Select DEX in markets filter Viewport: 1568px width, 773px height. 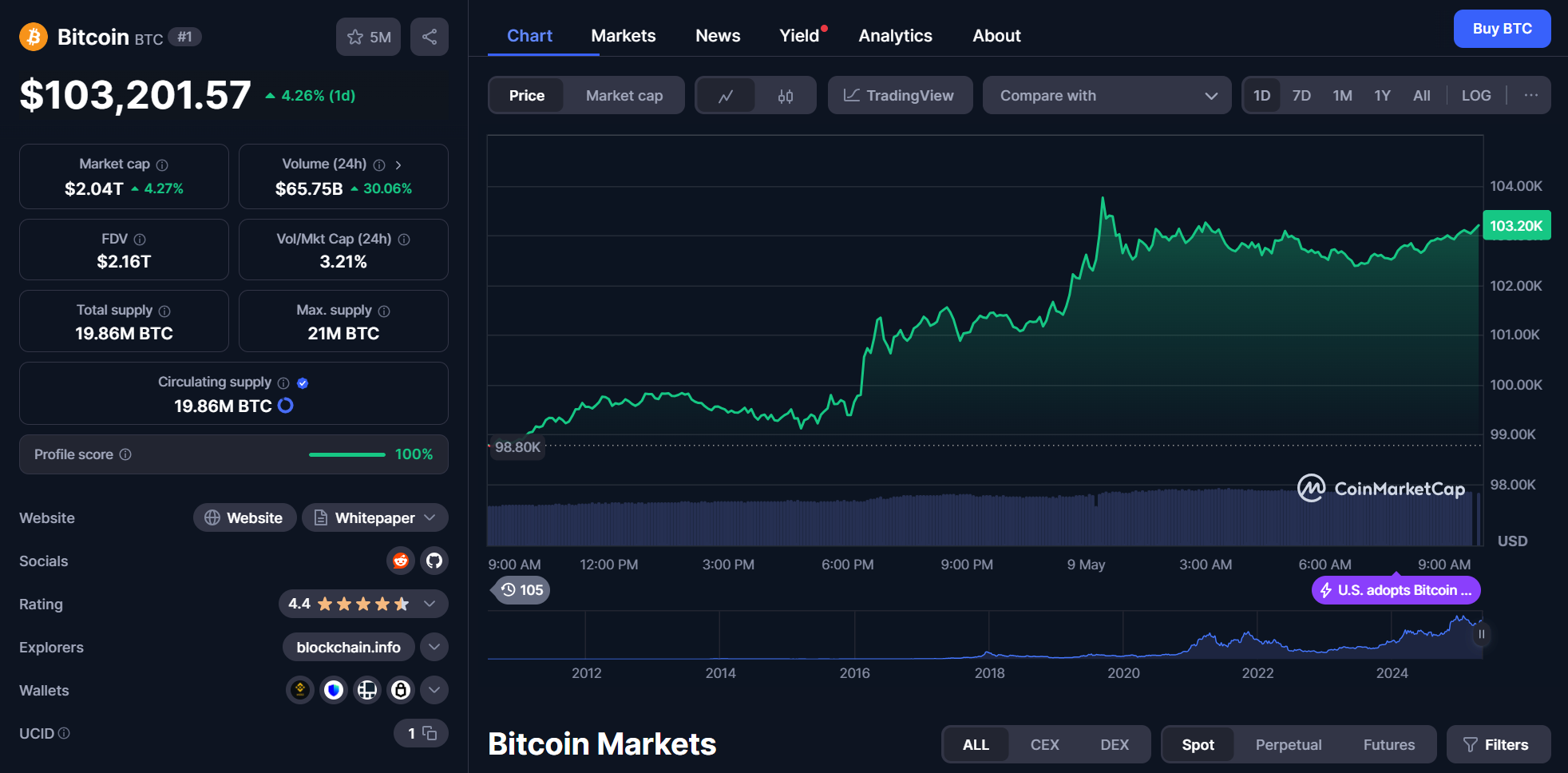pyautogui.click(x=1115, y=743)
